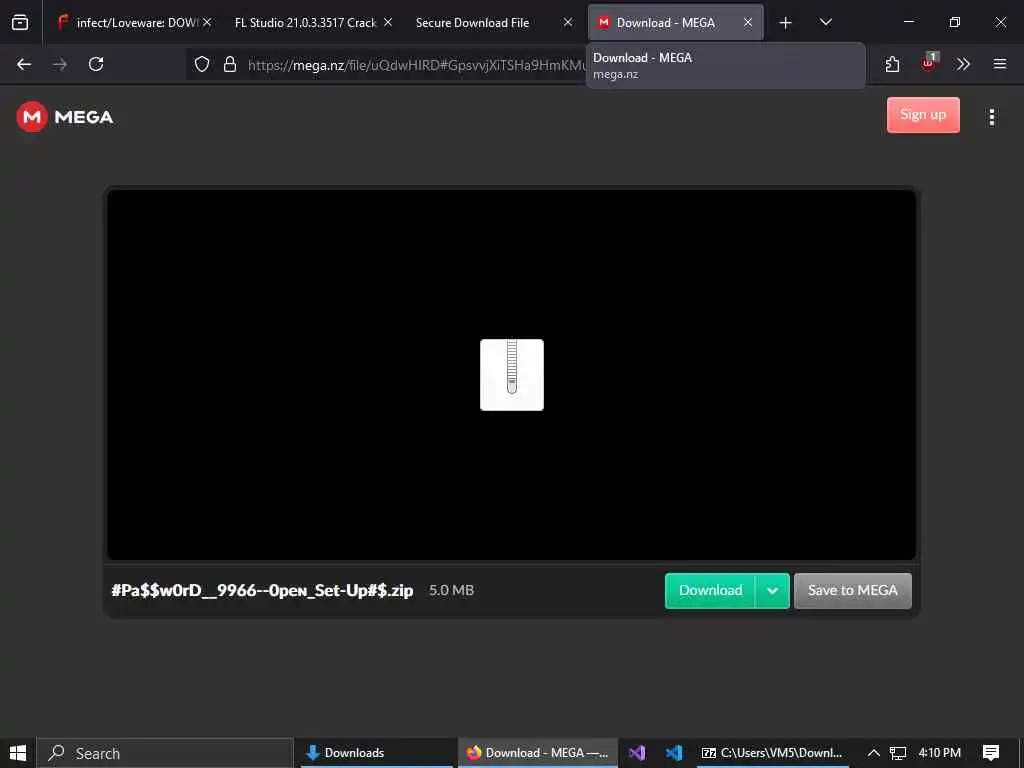Click the Sign up button
Screen dimensions: 1024x768
point(923,115)
